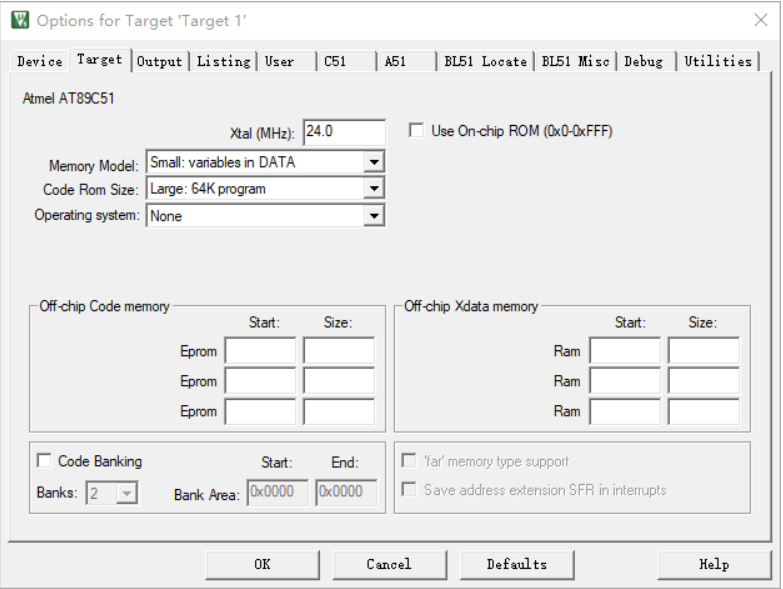
Task: Enable the Code Banking checkbox
Action: point(44,460)
